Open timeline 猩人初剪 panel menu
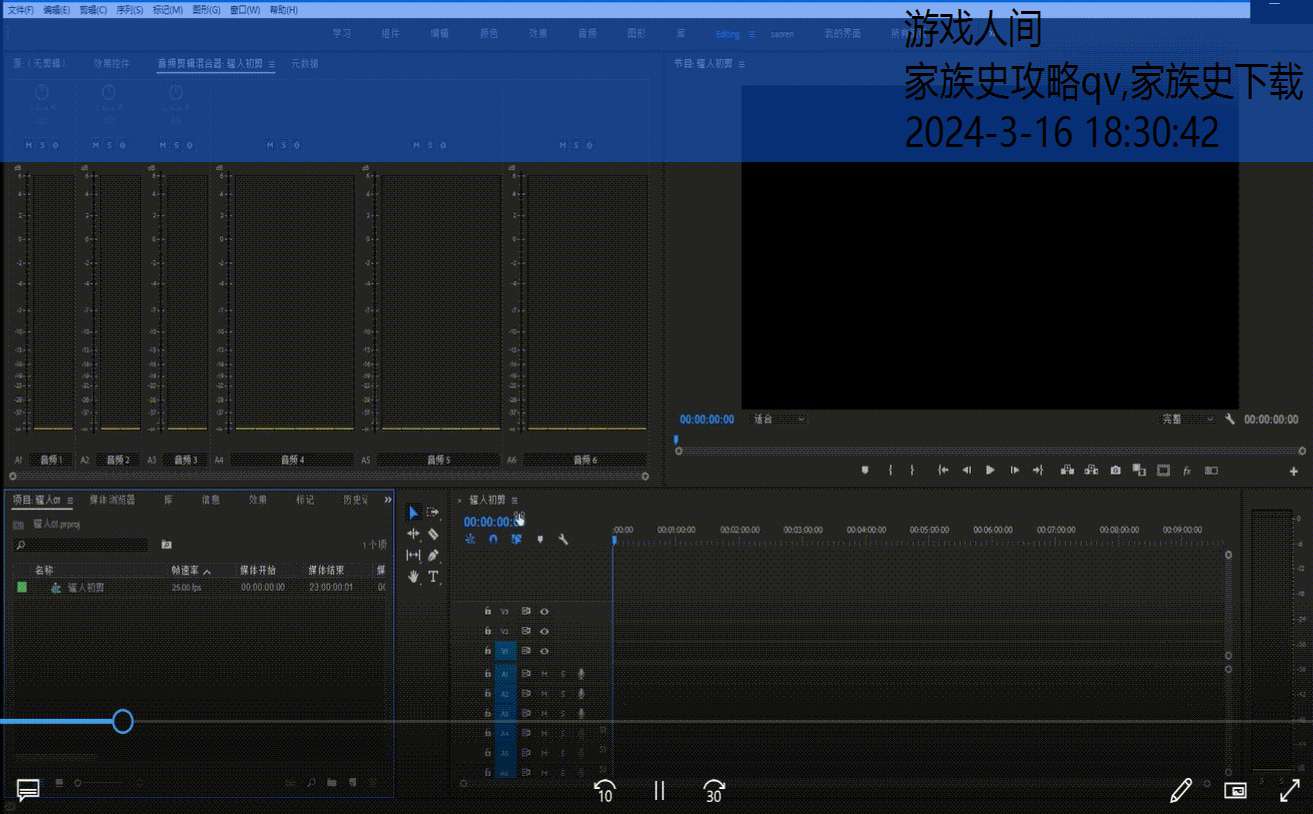Screen dimensions: 1313x814 coord(515,499)
